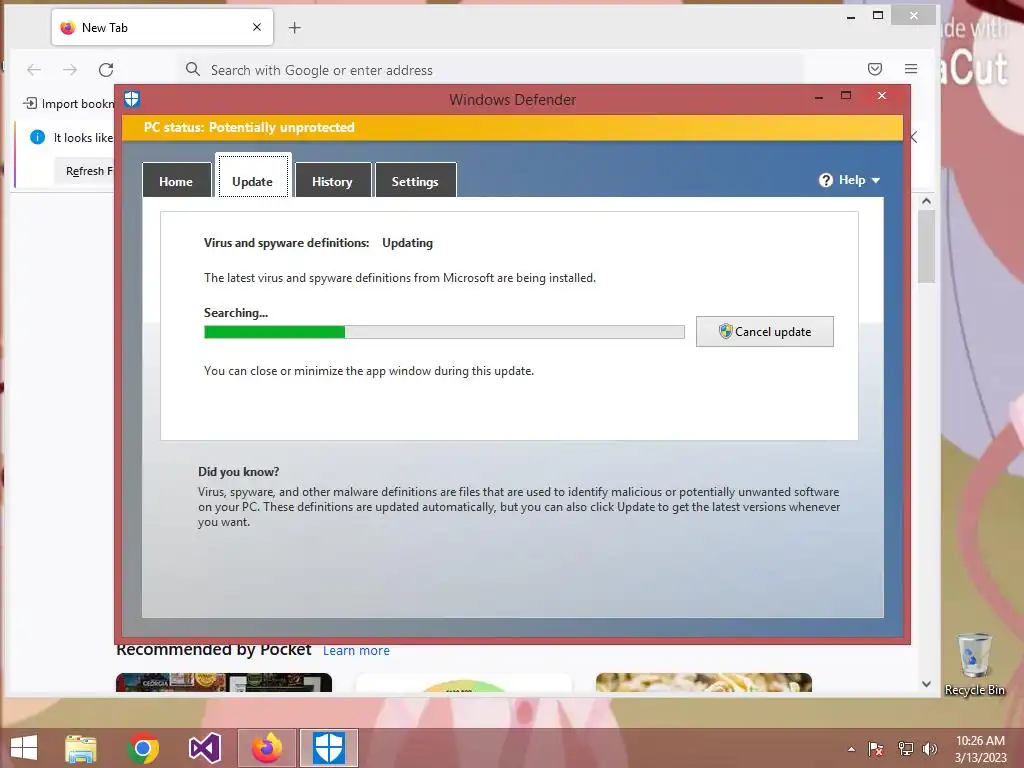The image size is (1024, 768).
Task: Launch Google Chrome from the taskbar
Action: tap(143, 748)
